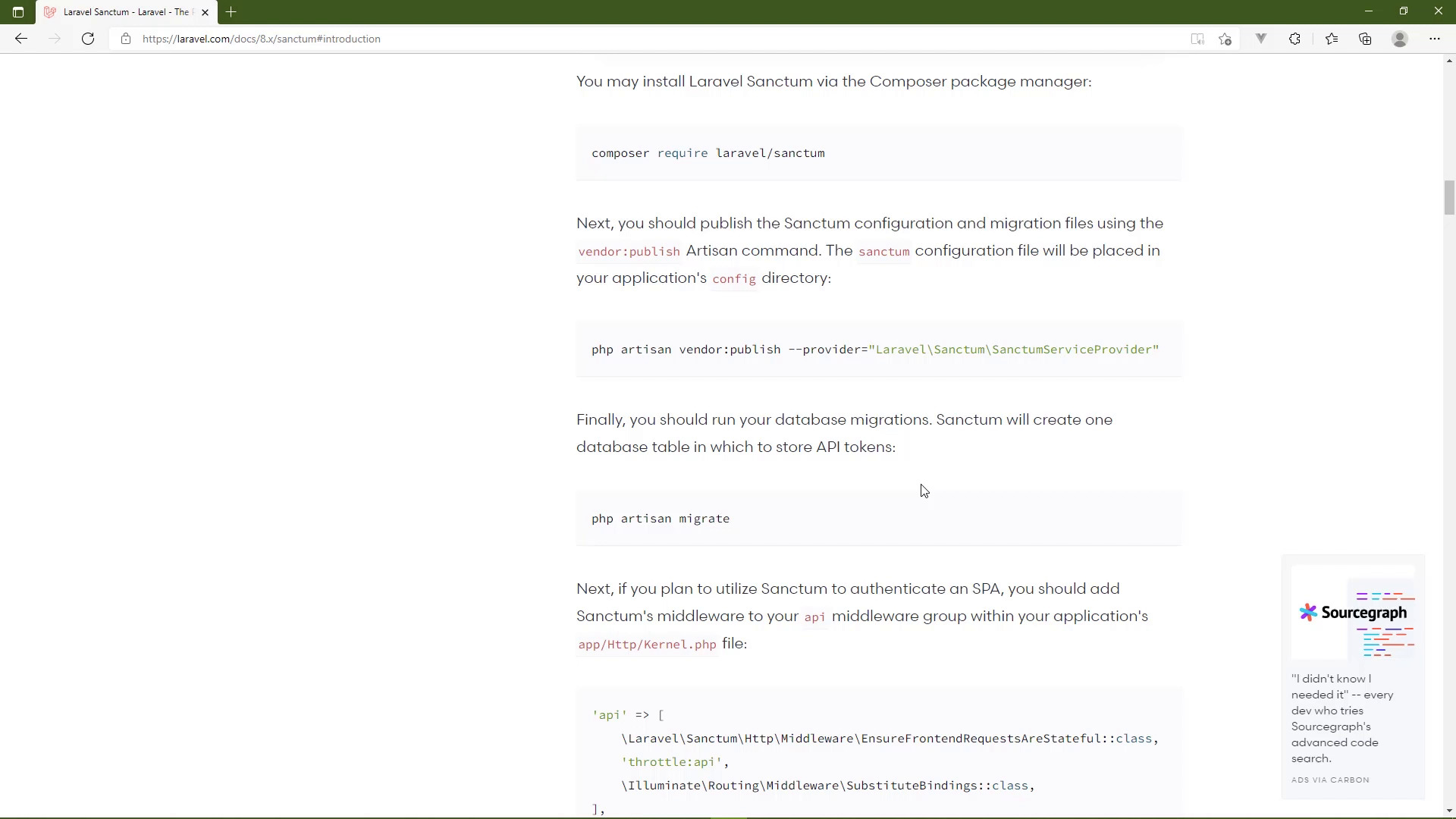This screenshot has height=819, width=1456.
Task: Click scrollbar down arrow
Action: pyautogui.click(x=1449, y=811)
